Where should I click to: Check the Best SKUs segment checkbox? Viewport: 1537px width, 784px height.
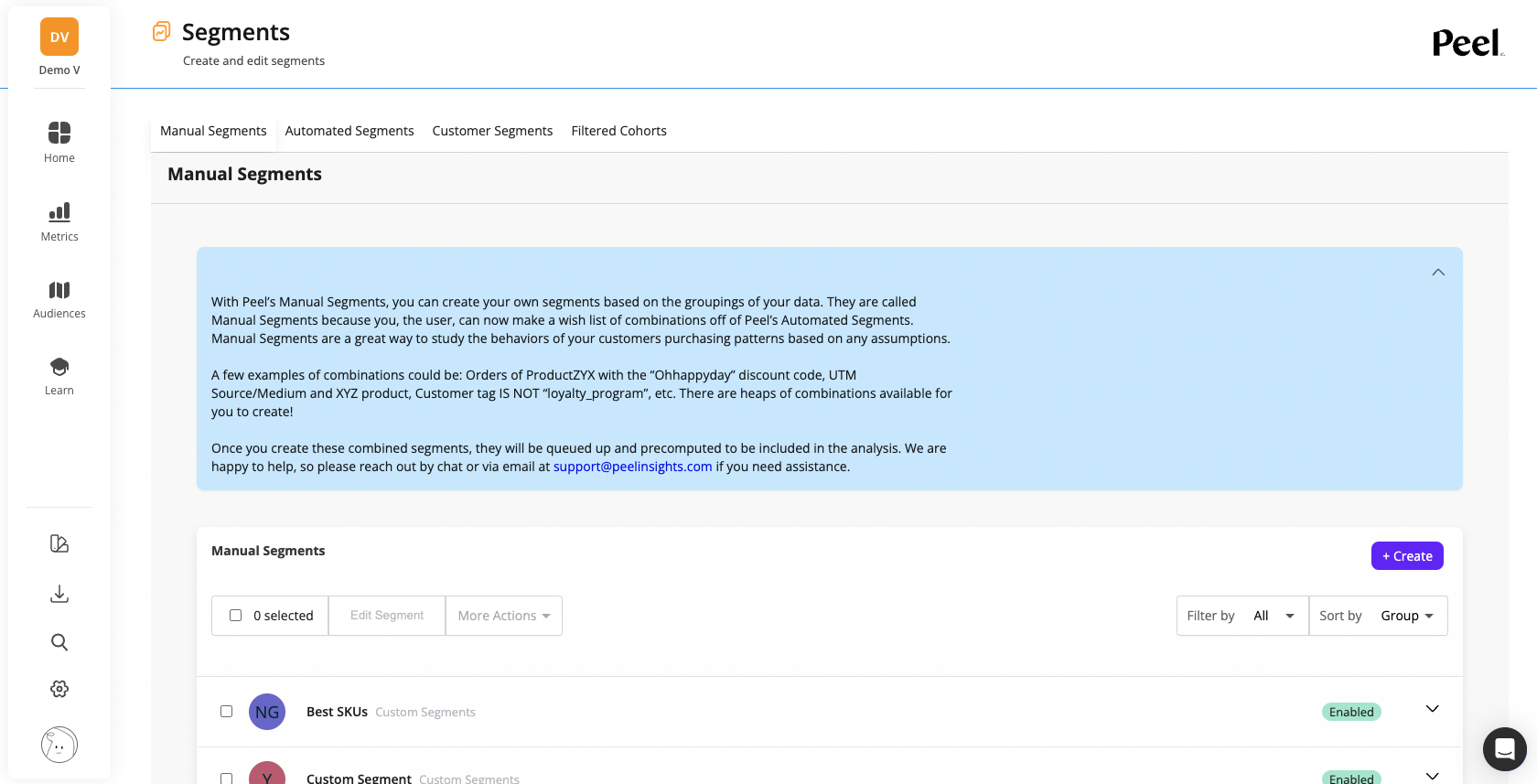(226, 711)
